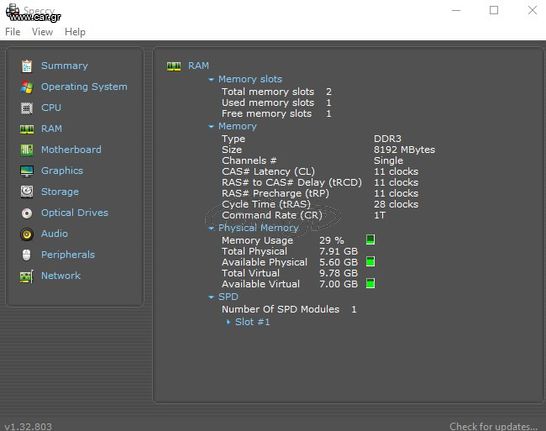Click Check for updates link
Image resolution: width=546 pixels, height=431 pixels.
(493, 426)
